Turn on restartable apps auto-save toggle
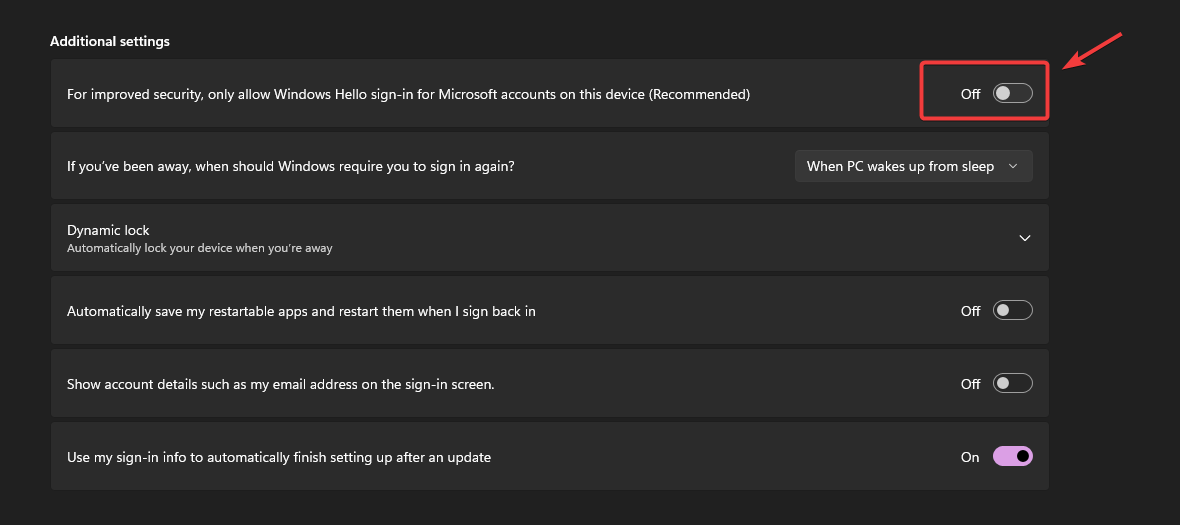Screen dimensions: 1180x525 (1012, 311)
